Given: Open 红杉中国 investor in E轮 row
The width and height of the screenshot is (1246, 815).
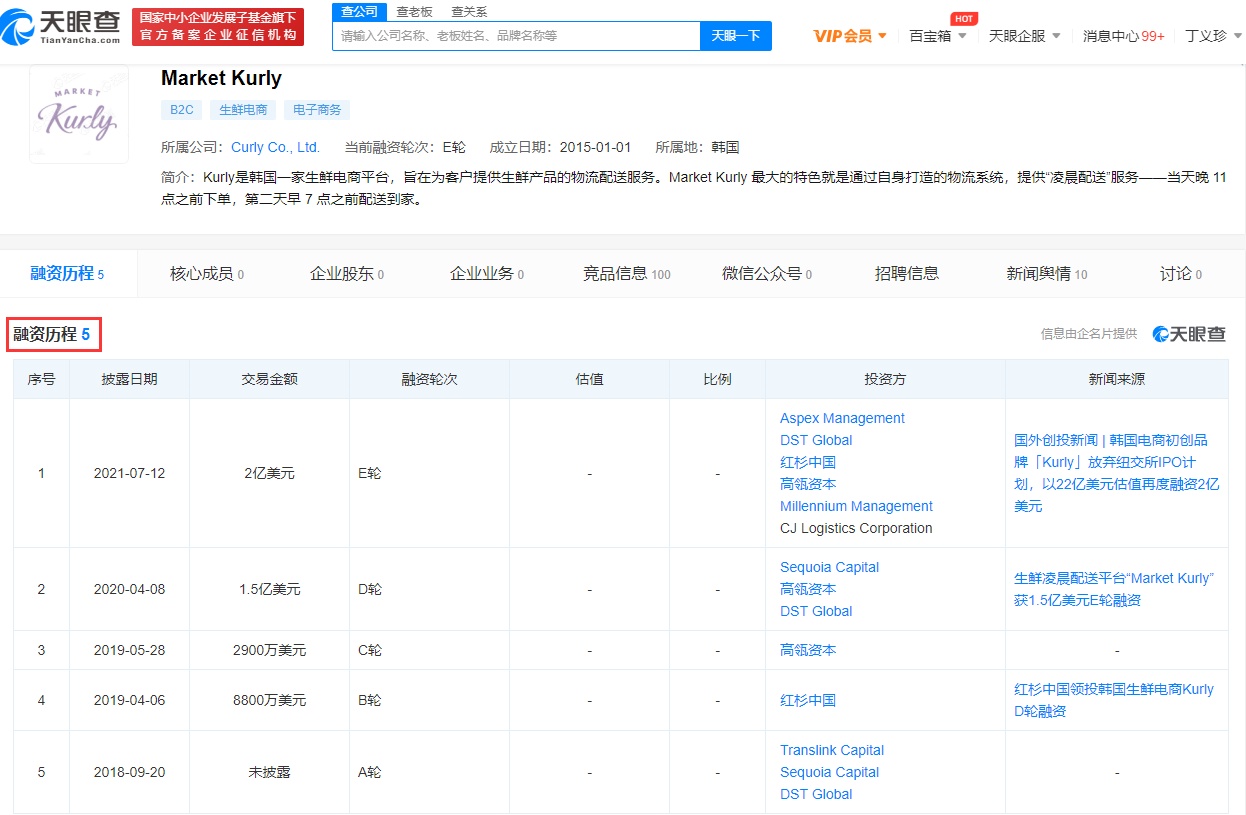Looking at the screenshot, I should (x=808, y=462).
